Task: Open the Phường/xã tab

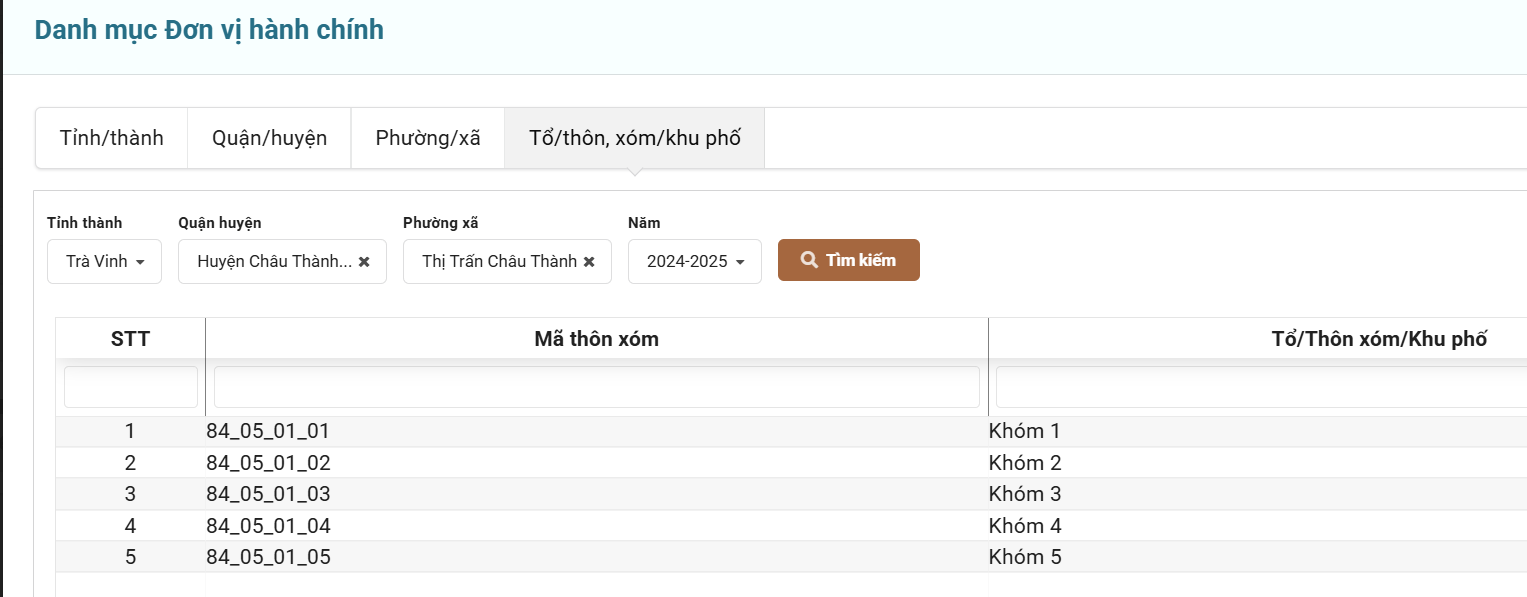Action: (428, 138)
